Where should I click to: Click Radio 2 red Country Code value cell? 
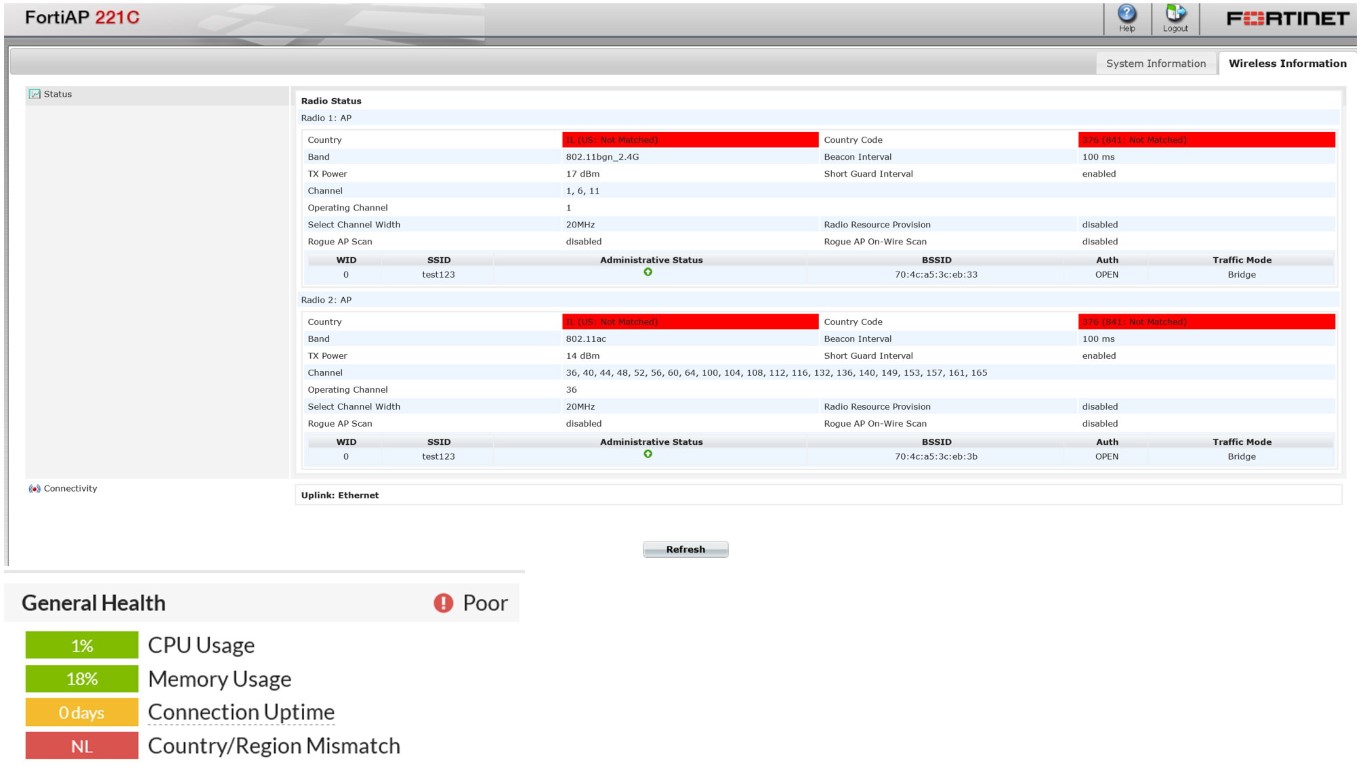[x=1207, y=322]
